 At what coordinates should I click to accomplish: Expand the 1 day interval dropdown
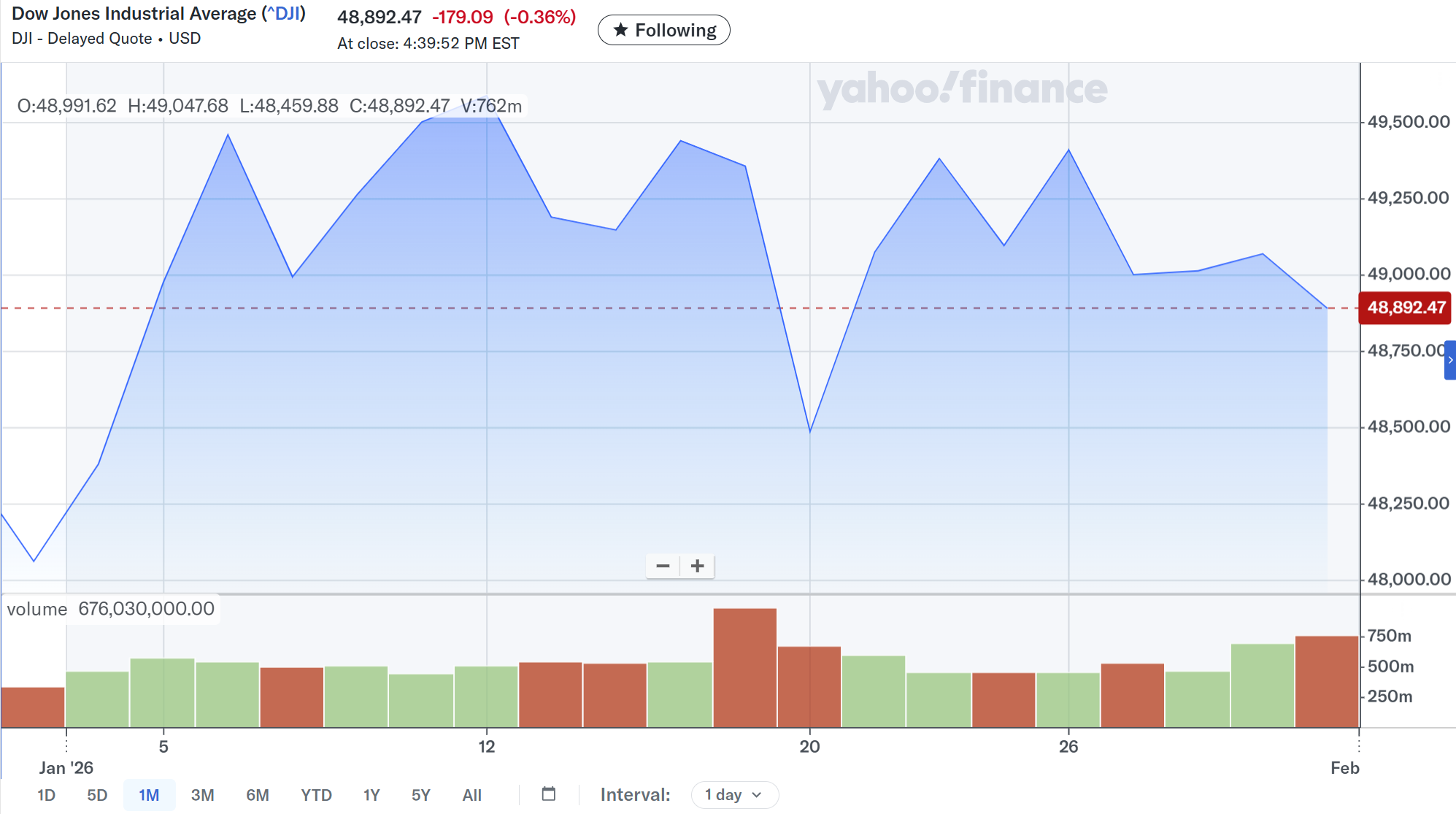coord(734,794)
